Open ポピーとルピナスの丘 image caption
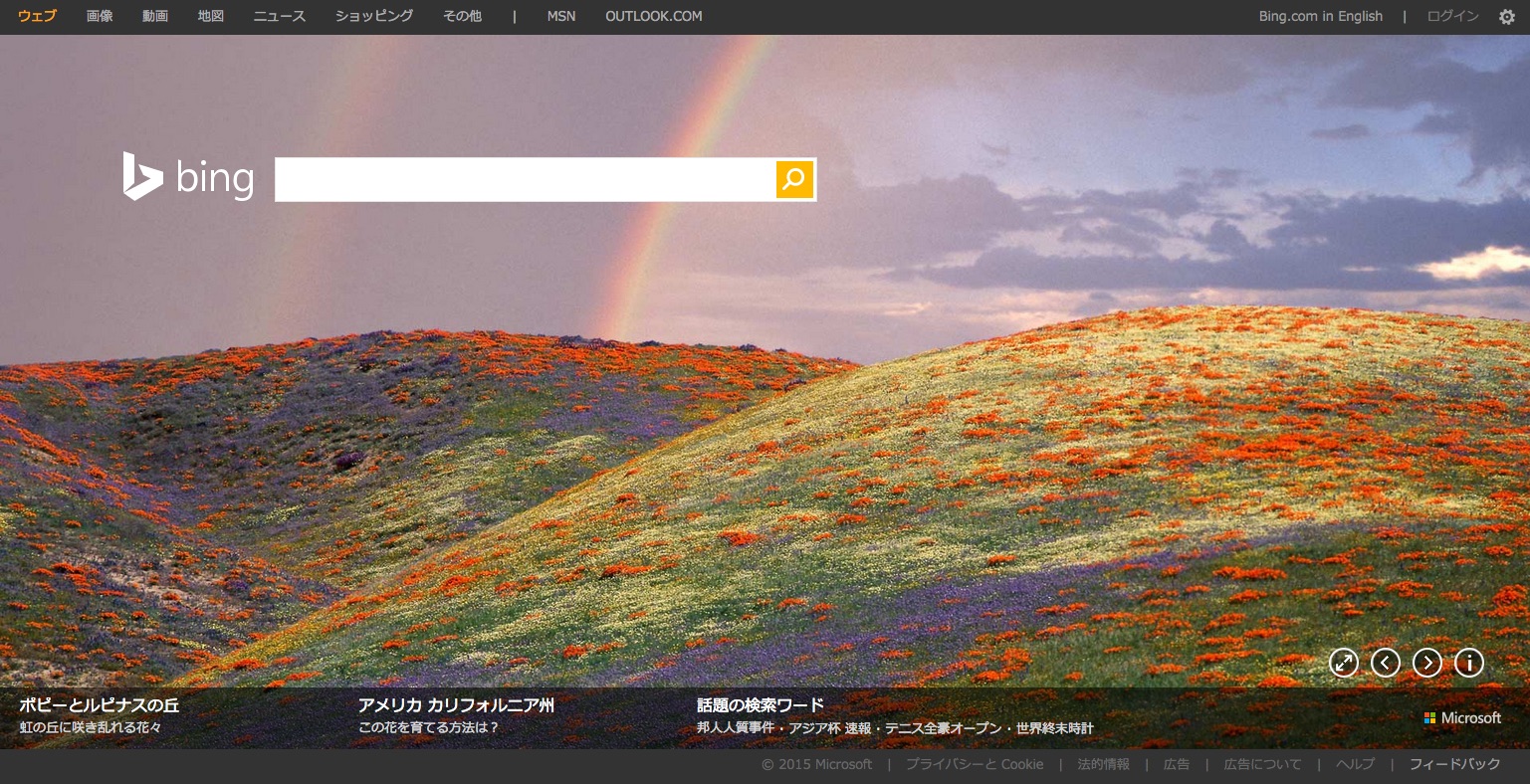Image resolution: width=1530 pixels, height=784 pixels. tap(100, 705)
